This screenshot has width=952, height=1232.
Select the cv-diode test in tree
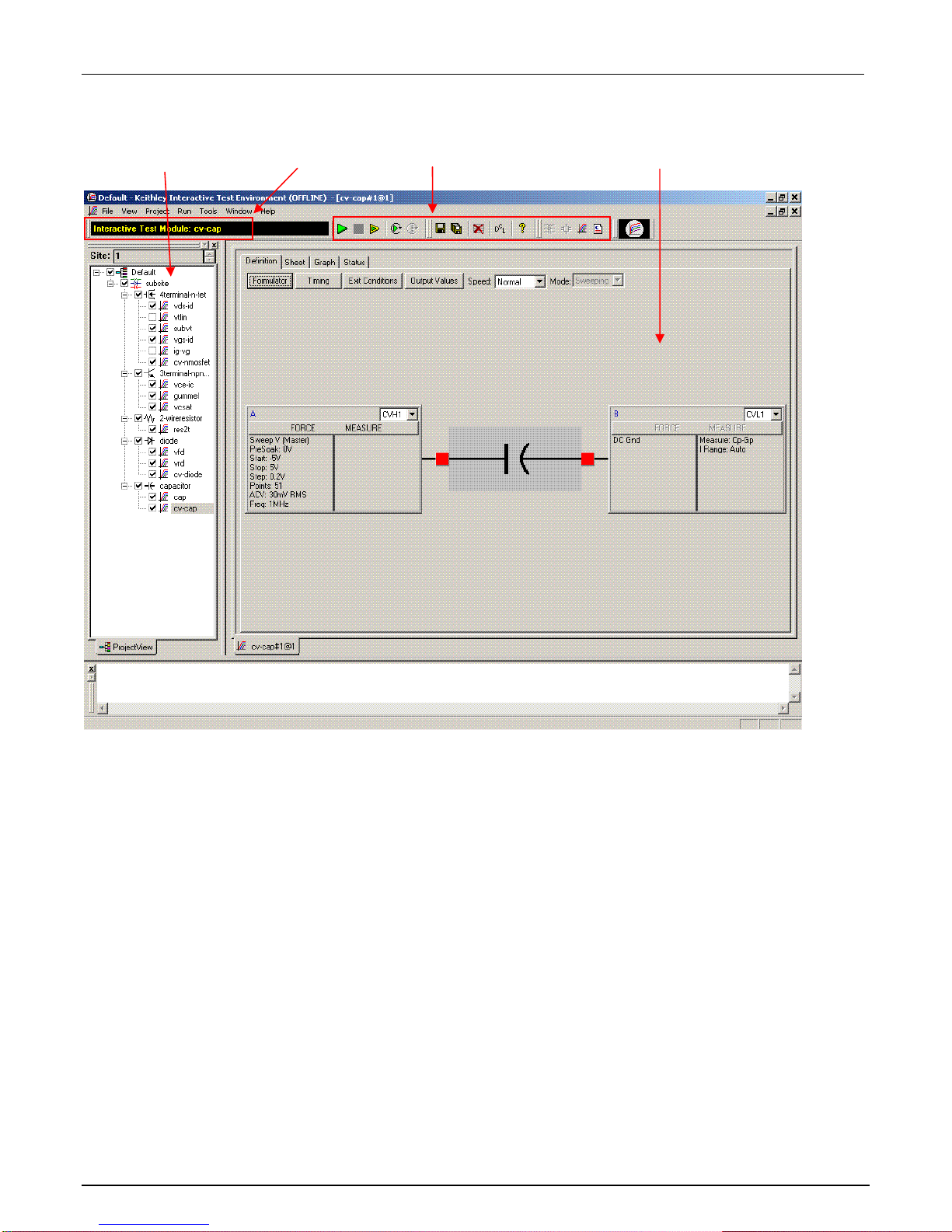pos(187,474)
